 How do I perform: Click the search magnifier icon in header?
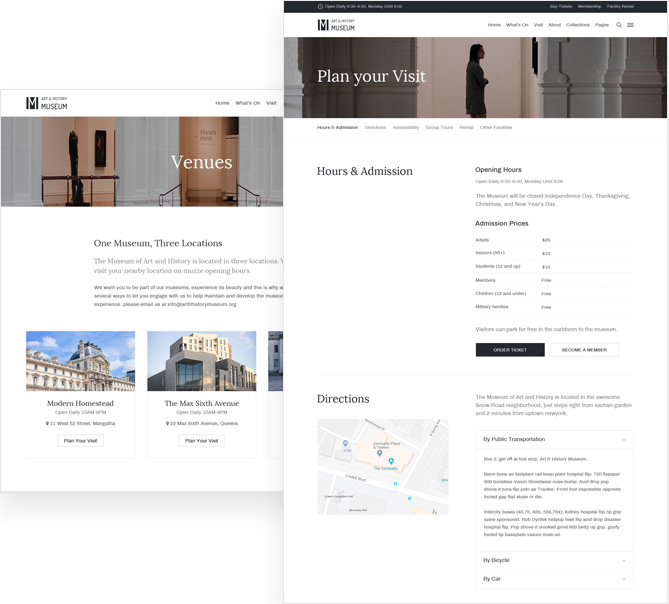(x=619, y=25)
